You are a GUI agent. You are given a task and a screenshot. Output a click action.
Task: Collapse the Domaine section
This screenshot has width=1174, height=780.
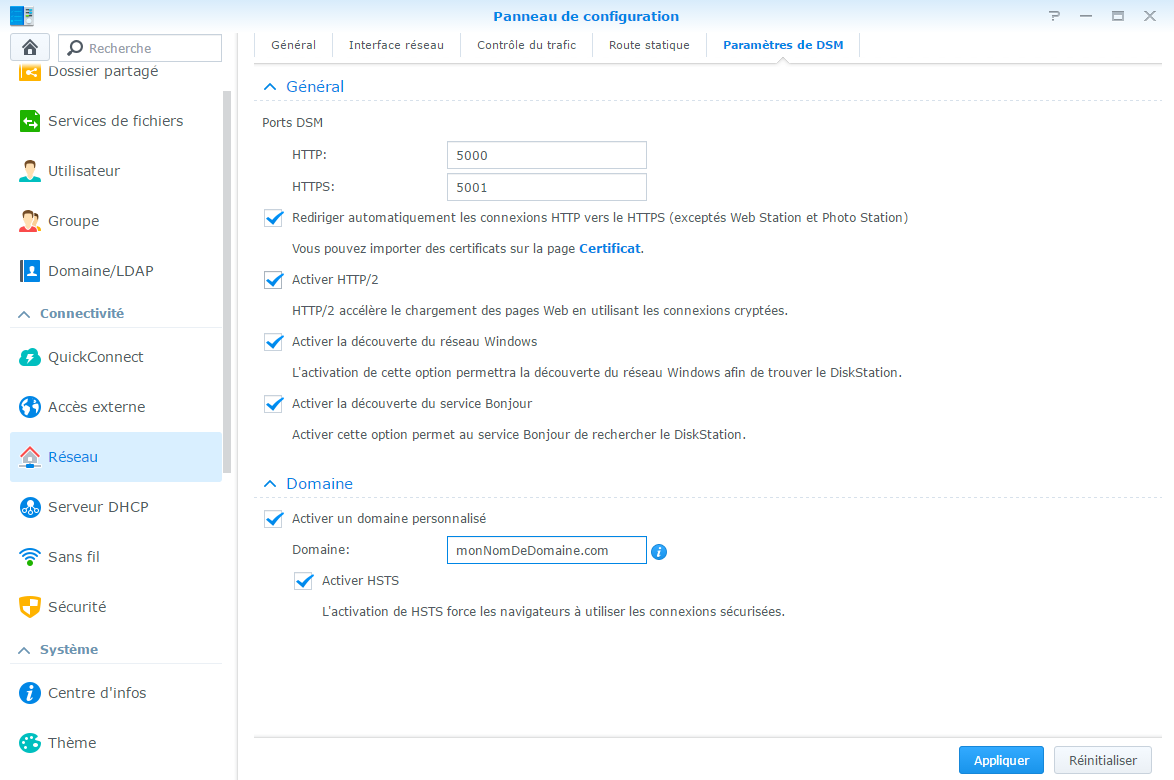click(x=270, y=484)
